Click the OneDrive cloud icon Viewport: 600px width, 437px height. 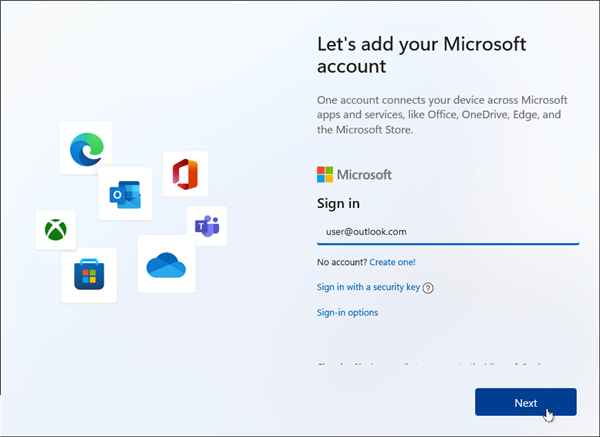[166, 265]
